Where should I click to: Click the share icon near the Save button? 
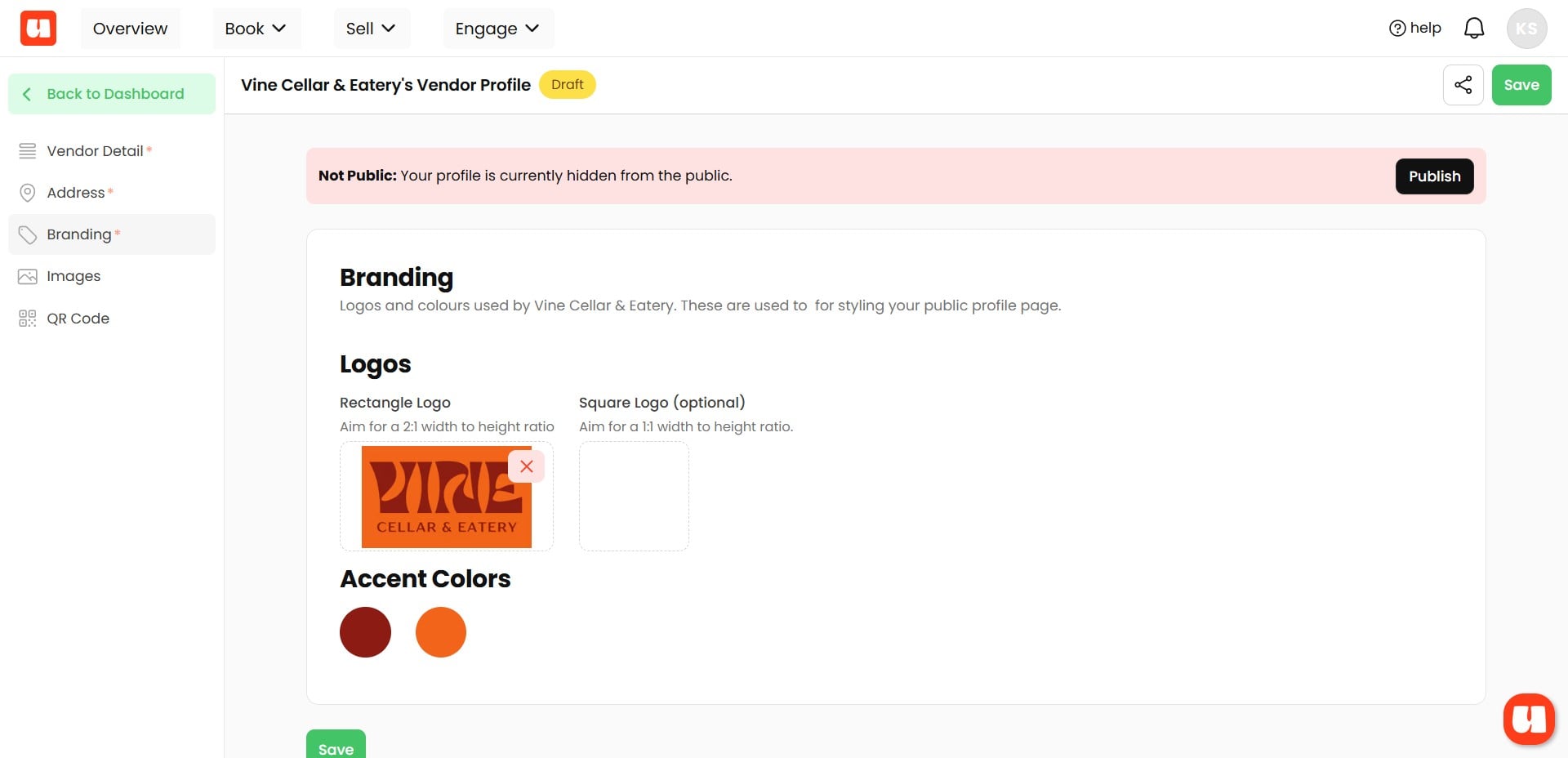click(1463, 84)
